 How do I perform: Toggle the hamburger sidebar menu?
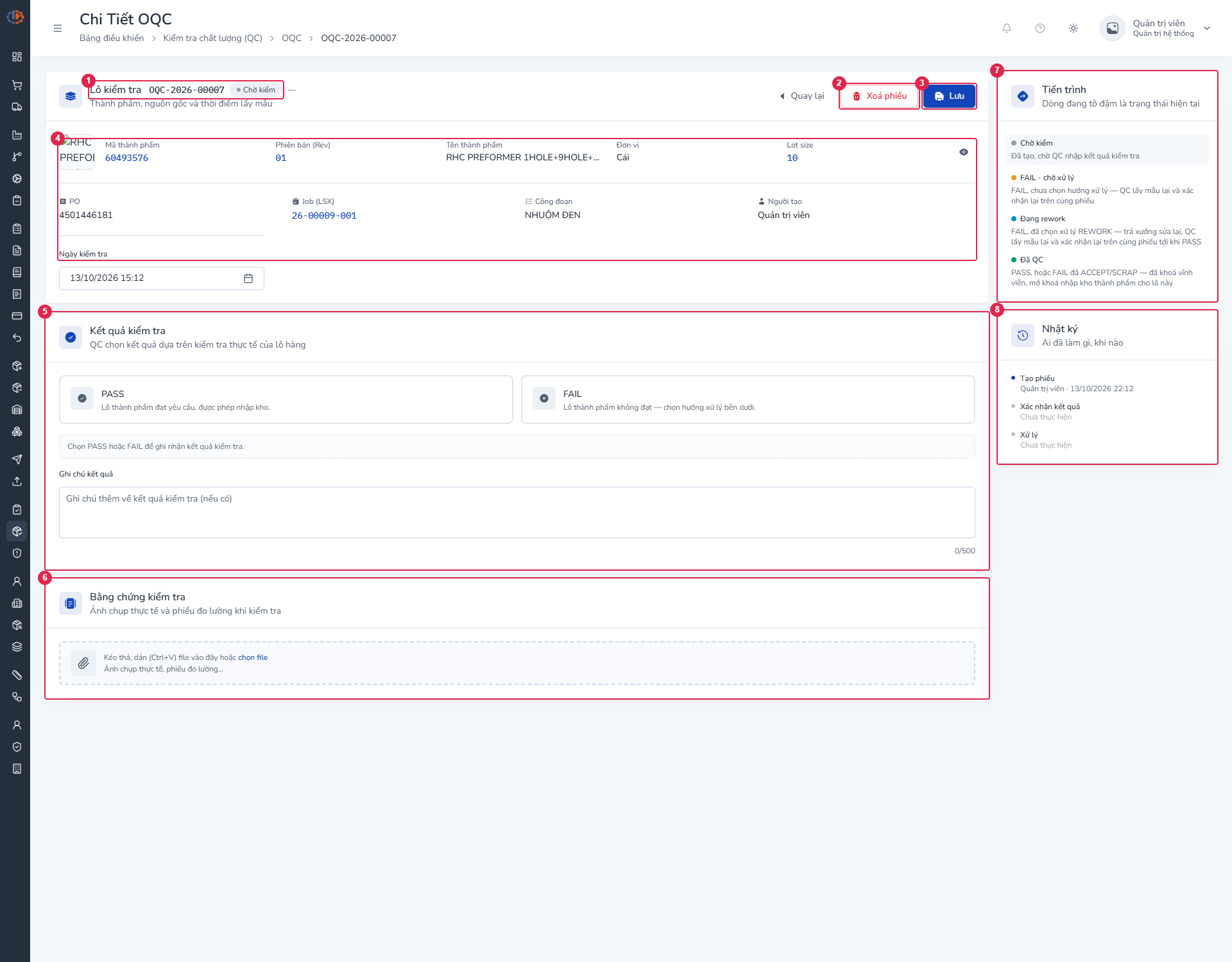58,28
